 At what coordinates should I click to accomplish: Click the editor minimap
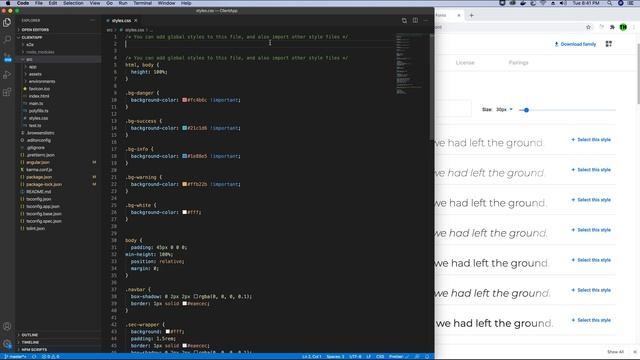410,65
